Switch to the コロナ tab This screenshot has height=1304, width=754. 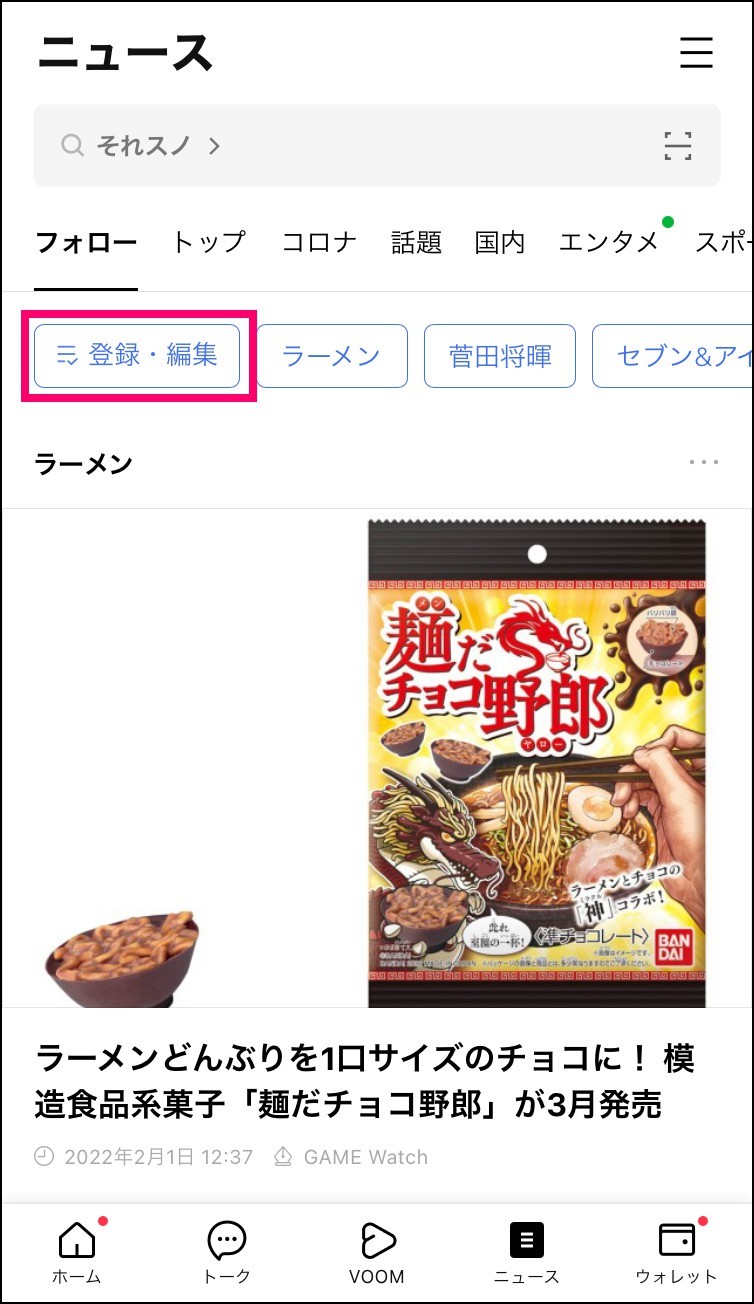pyautogui.click(x=319, y=242)
